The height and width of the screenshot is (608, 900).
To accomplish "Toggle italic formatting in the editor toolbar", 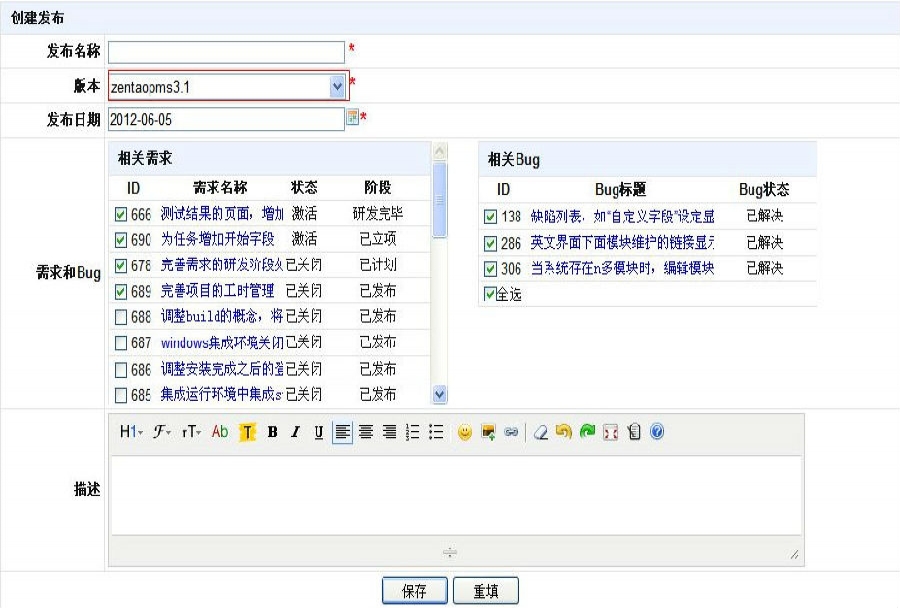I will pos(293,432).
